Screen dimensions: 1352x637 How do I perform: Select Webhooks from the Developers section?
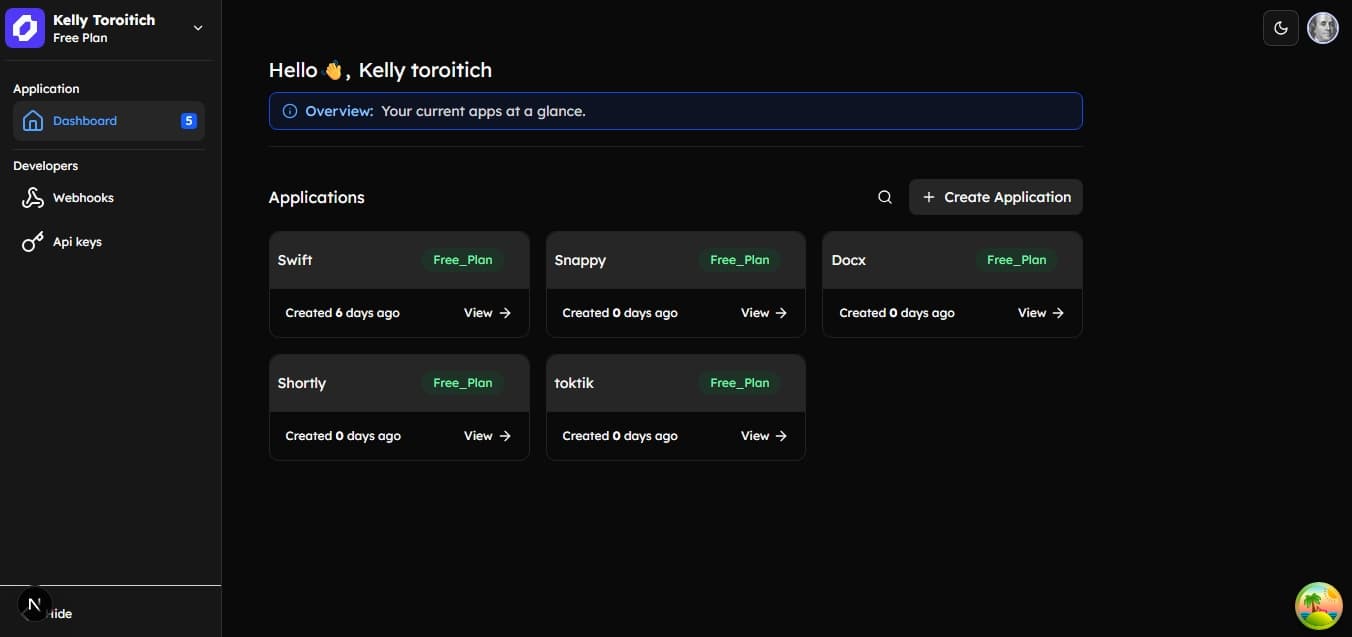tap(83, 197)
